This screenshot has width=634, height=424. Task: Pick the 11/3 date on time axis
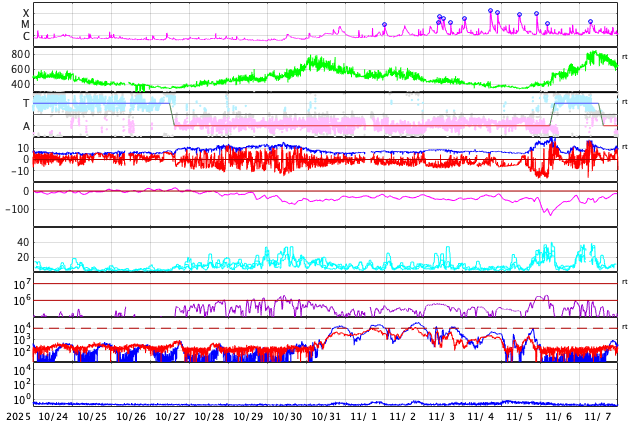pyautogui.click(x=442, y=416)
